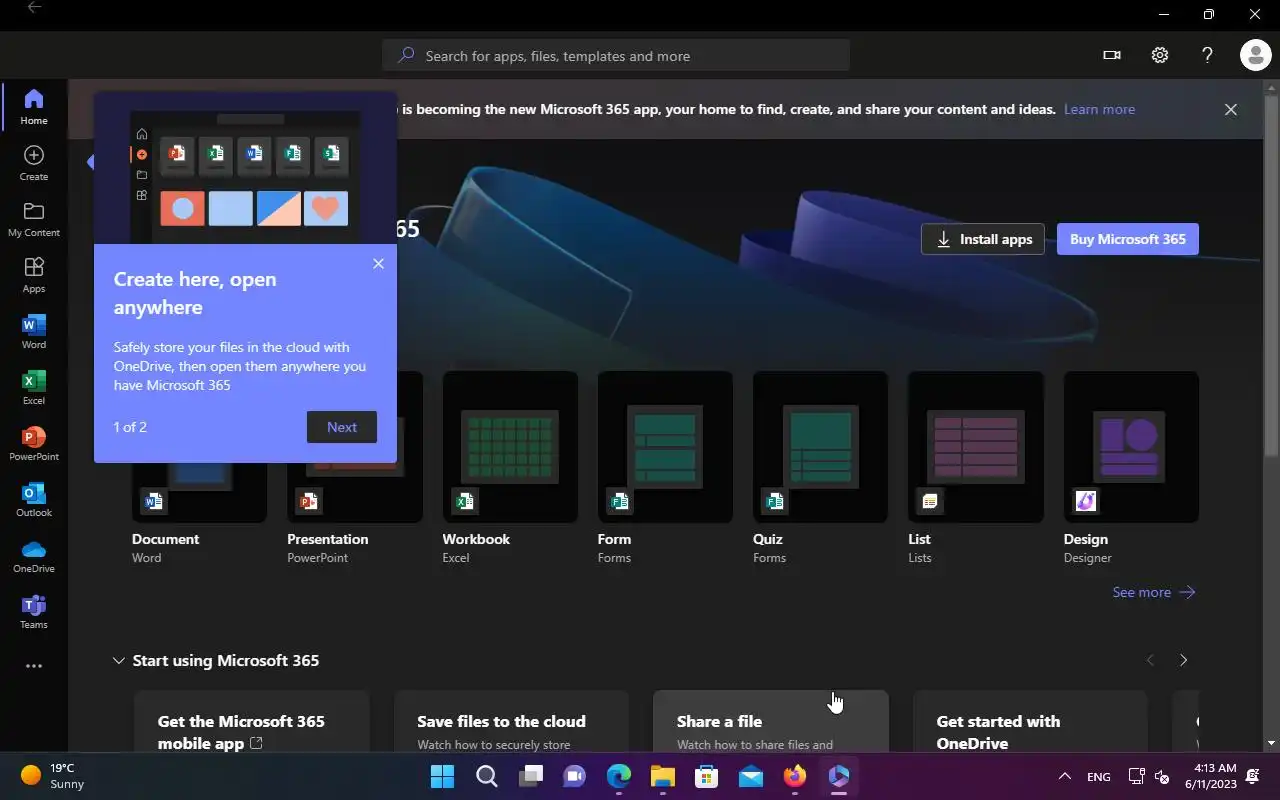Create a new Word Document

199,494
